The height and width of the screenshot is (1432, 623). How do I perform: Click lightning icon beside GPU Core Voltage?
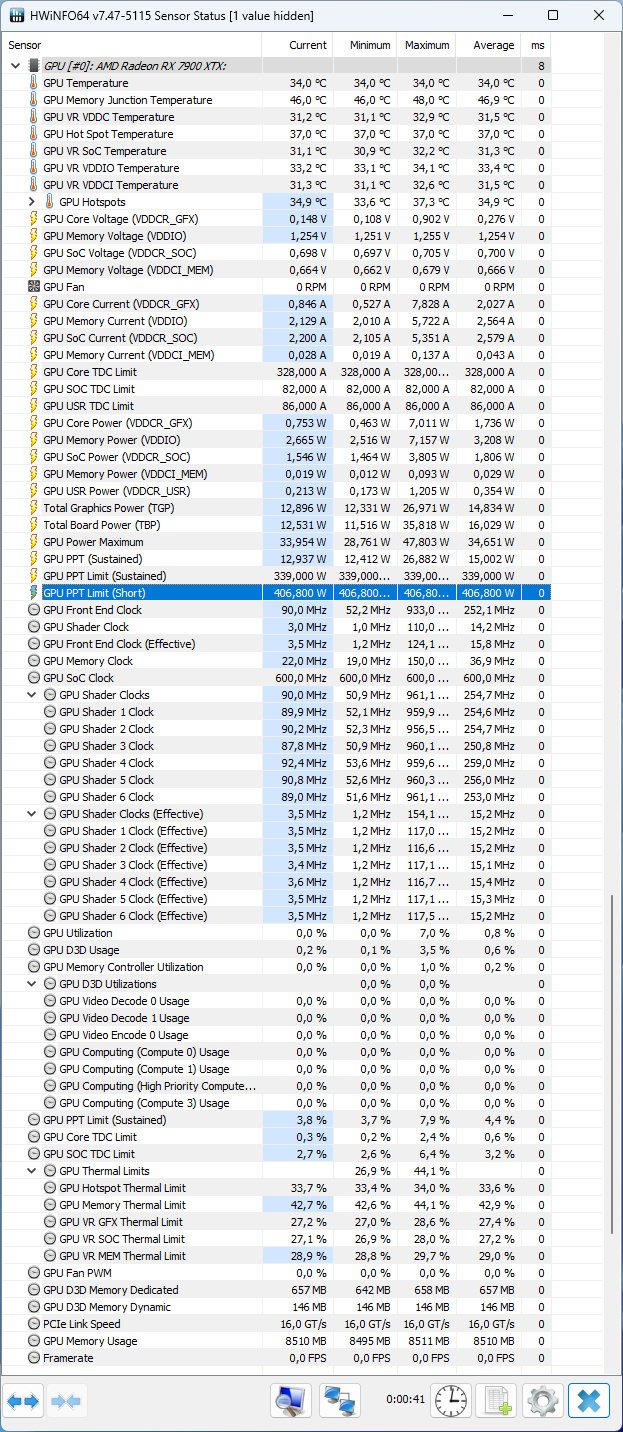[x=34, y=219]
